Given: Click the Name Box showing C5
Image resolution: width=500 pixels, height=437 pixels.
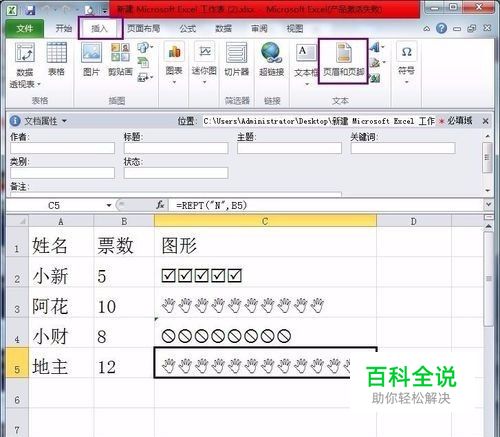Looking at the screenshot, I should (55, 205).
